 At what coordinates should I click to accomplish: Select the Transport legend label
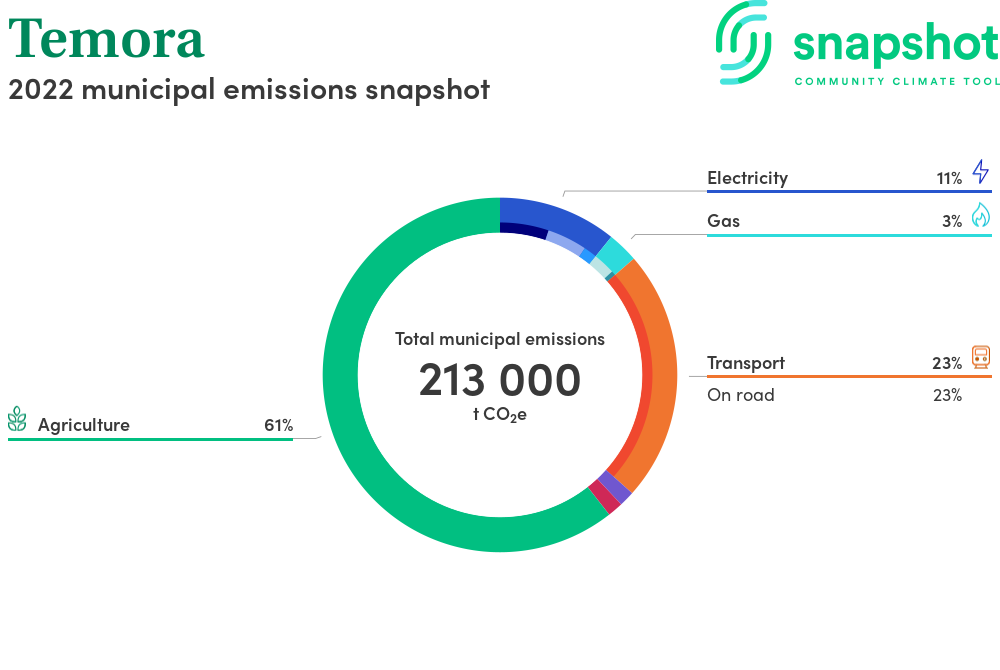pos(746,363)
